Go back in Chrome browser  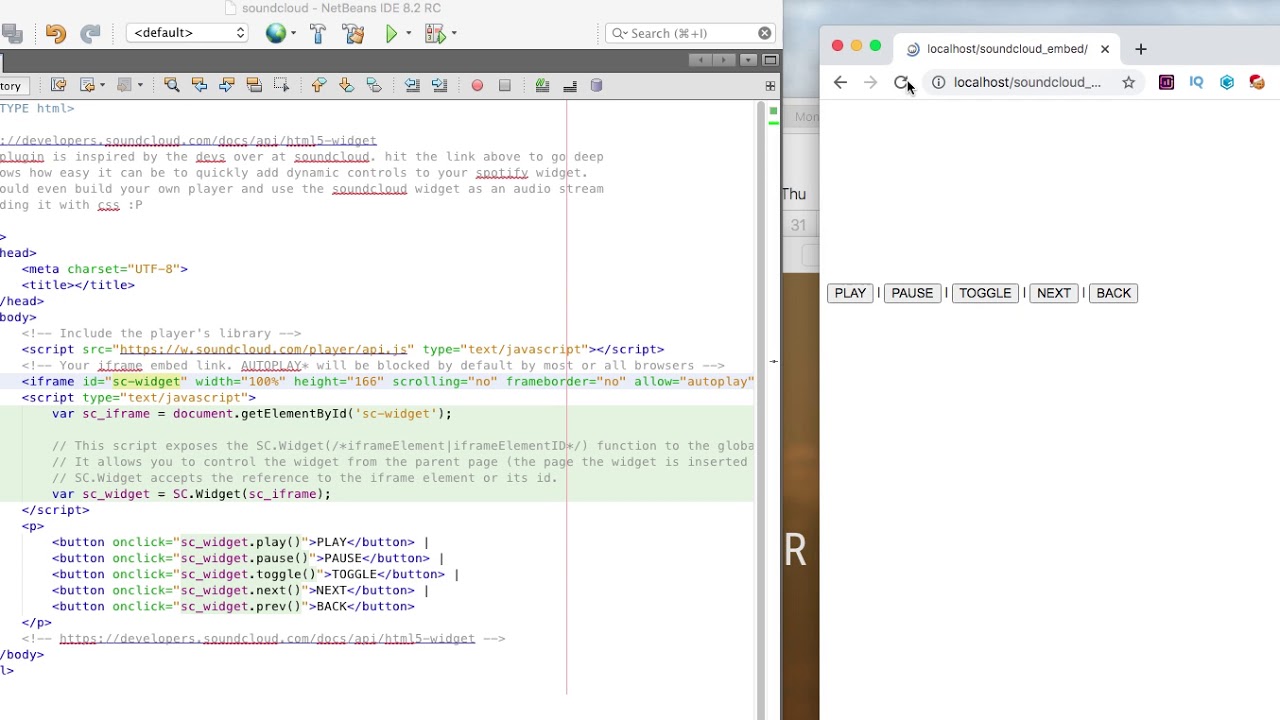point(840,83)
